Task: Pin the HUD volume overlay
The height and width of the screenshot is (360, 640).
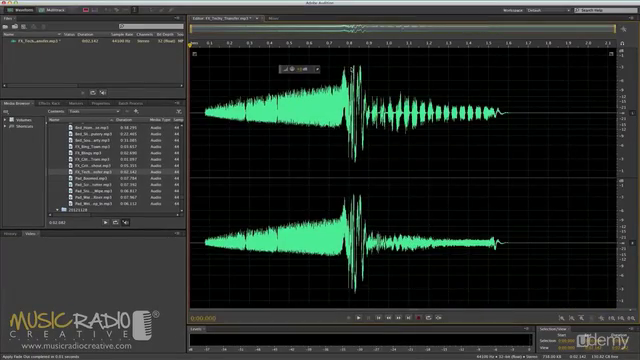Action: coord(317,69)
